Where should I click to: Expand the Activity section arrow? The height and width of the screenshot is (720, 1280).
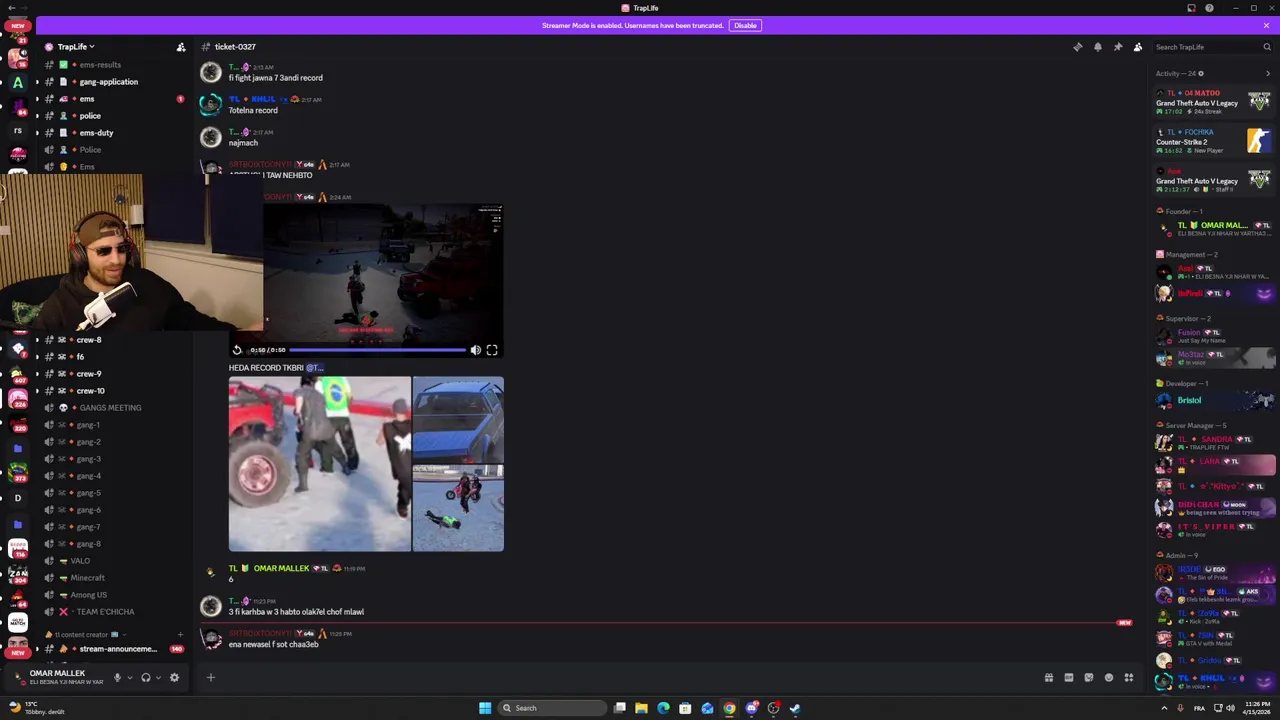click(1268, 73)
